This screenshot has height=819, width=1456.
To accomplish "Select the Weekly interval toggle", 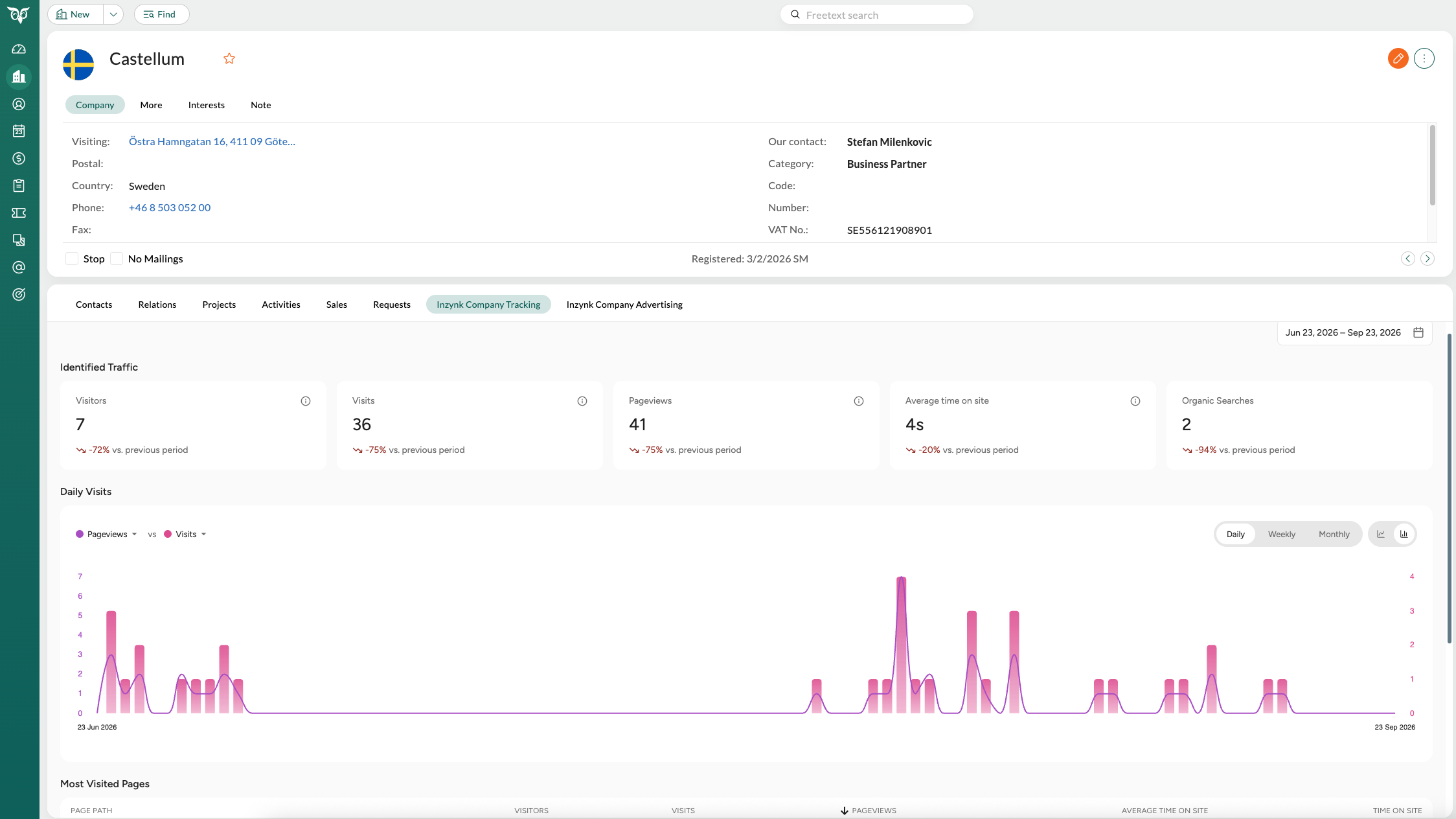I will pos(1281,534).
